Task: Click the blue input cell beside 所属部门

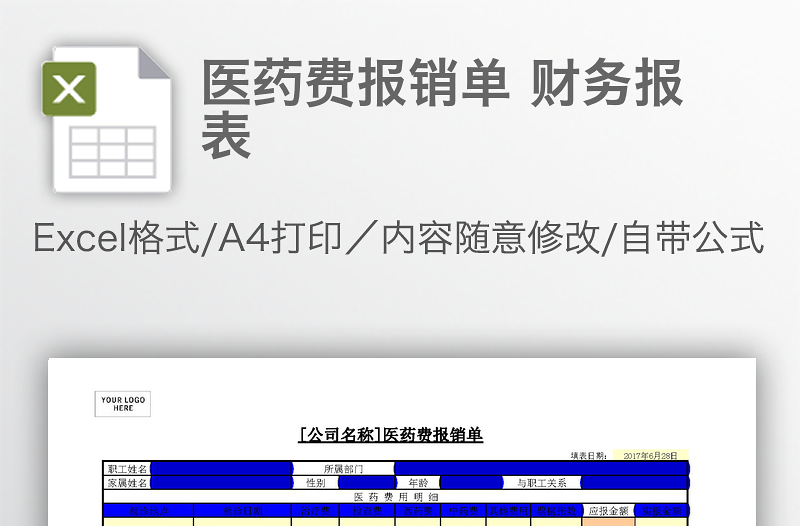Action: [542, 468]
